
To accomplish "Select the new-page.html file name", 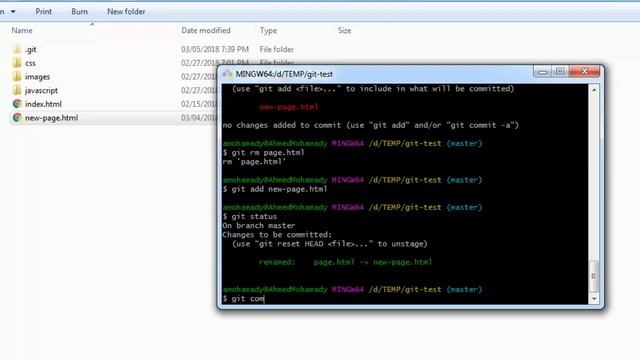I will click(x=51, y=118).
